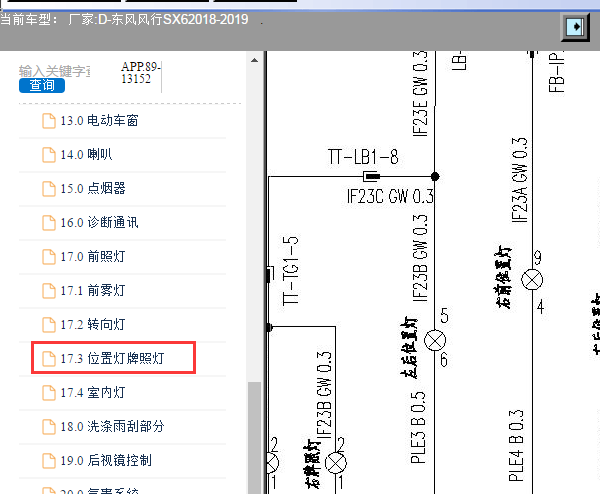This screenshot has height=494, width=600.
Task: Click the sidebar scrollbar thumb
Action: click(x=254, y=437)
